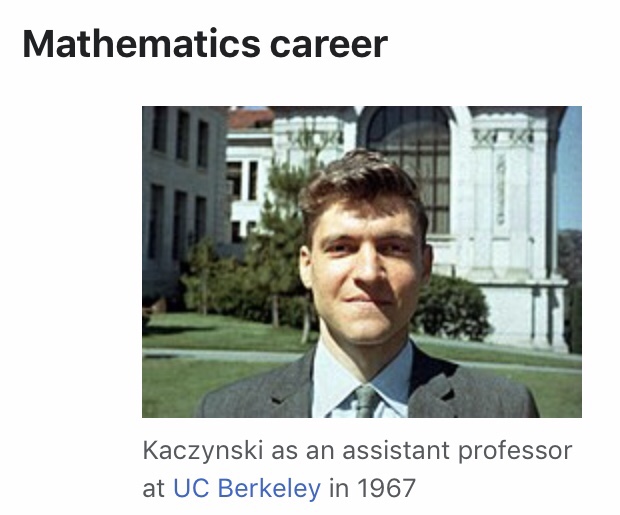Screen dimensions: 620x515
Task: Click the caption word at before UC Berkeley
Action: tap(155, 489)
